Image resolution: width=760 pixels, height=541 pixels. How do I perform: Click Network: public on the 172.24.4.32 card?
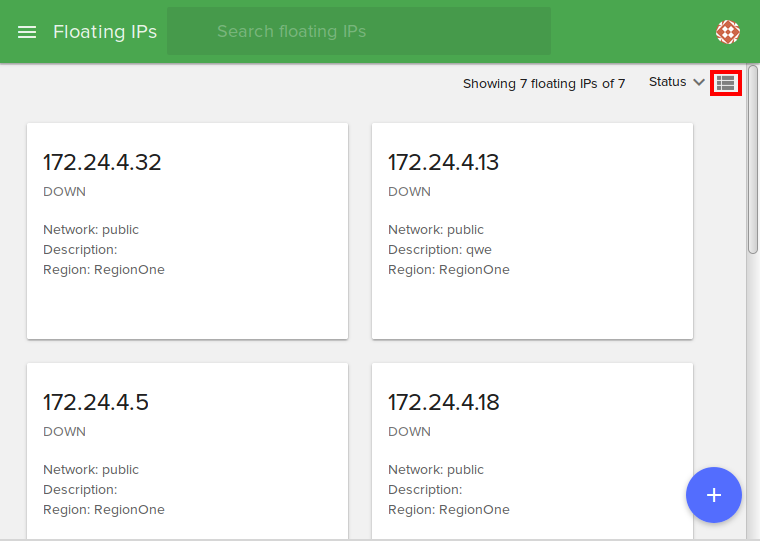(90, 230)
